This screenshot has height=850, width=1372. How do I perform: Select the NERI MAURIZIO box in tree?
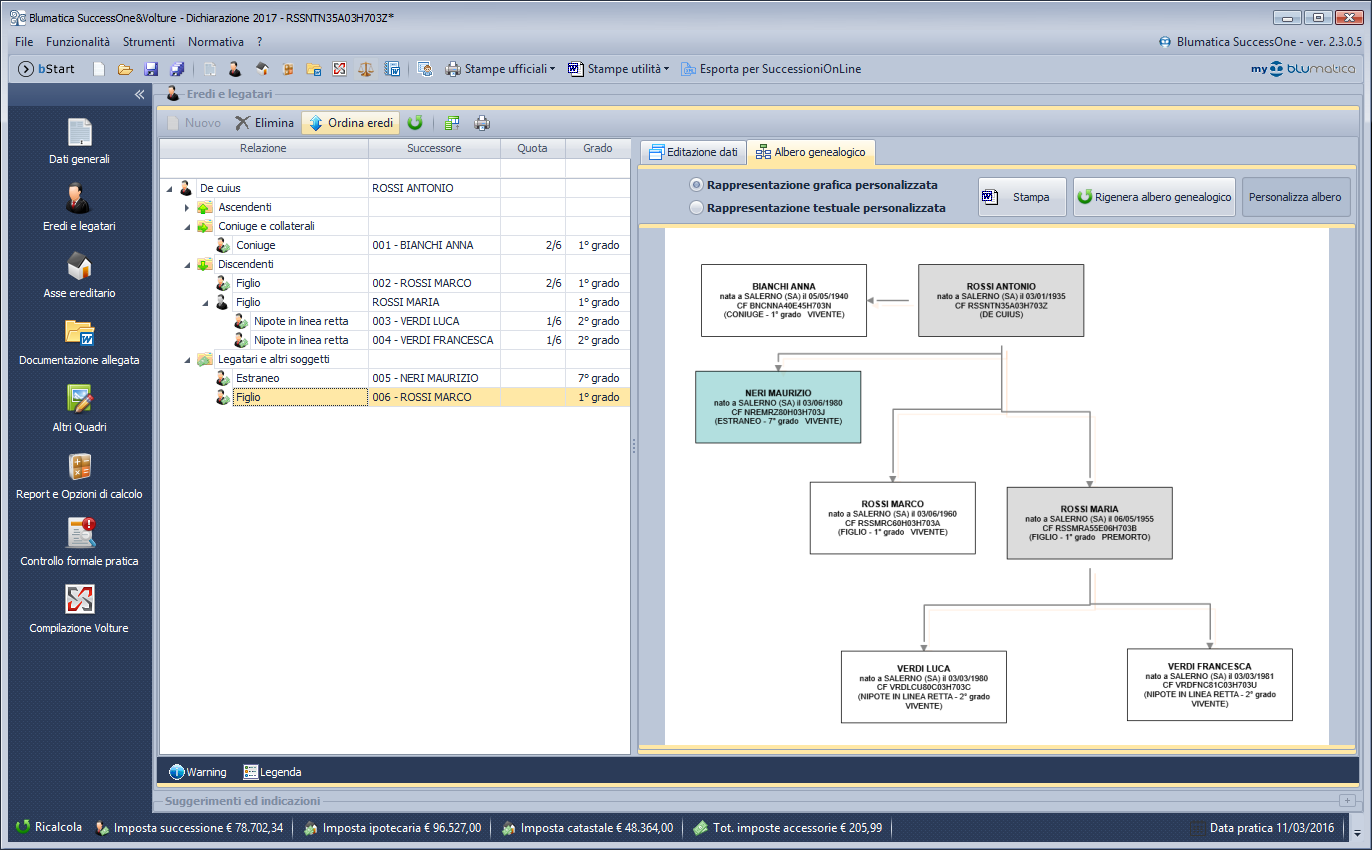pyautogui.click(x=778, y=407)
